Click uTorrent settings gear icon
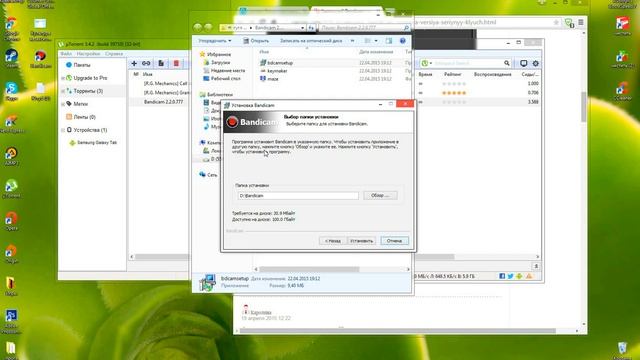The image size is (640, 360). point(536,63)
